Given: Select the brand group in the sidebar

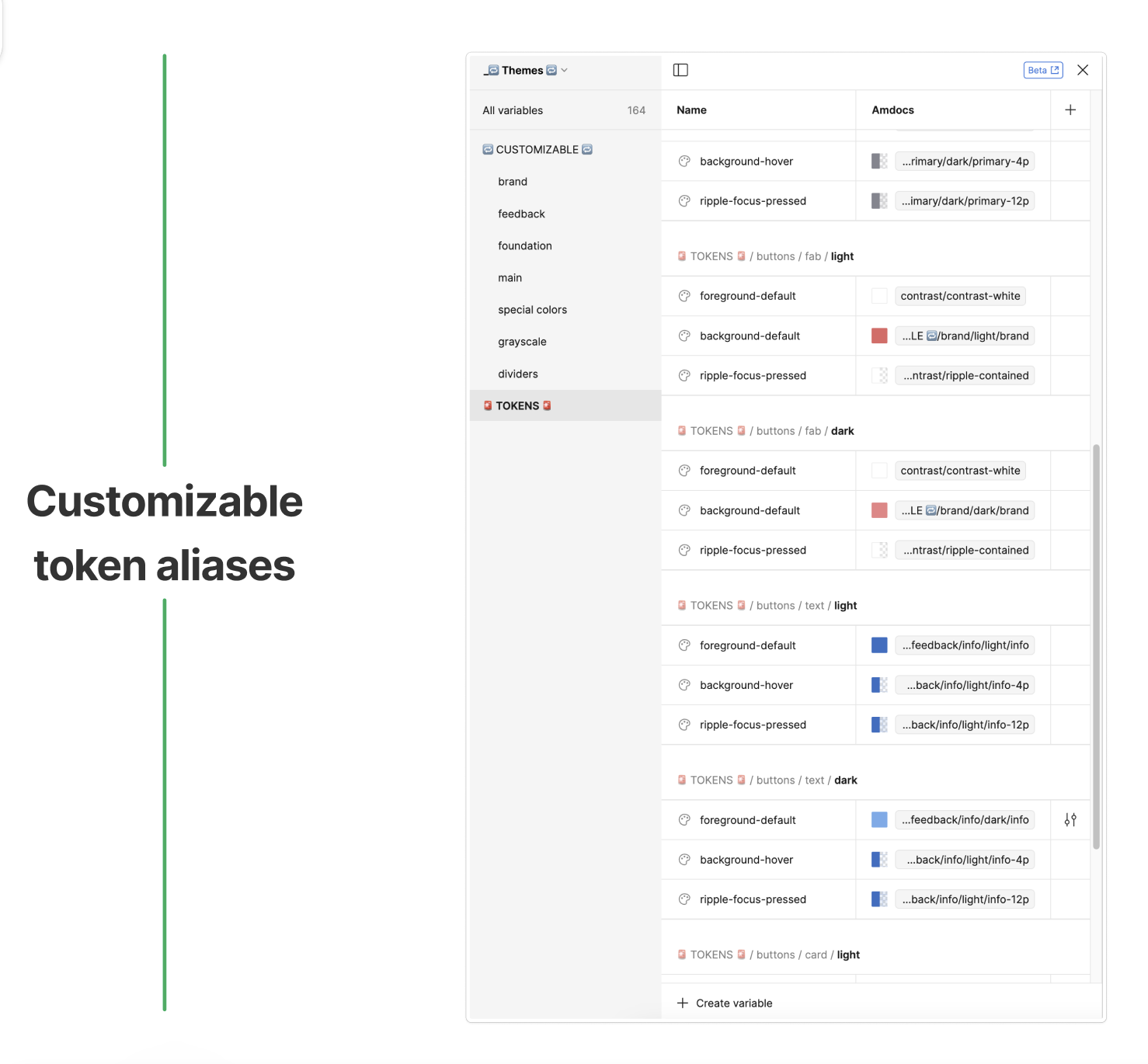Looking at the screenshot, I should point(513,182).
